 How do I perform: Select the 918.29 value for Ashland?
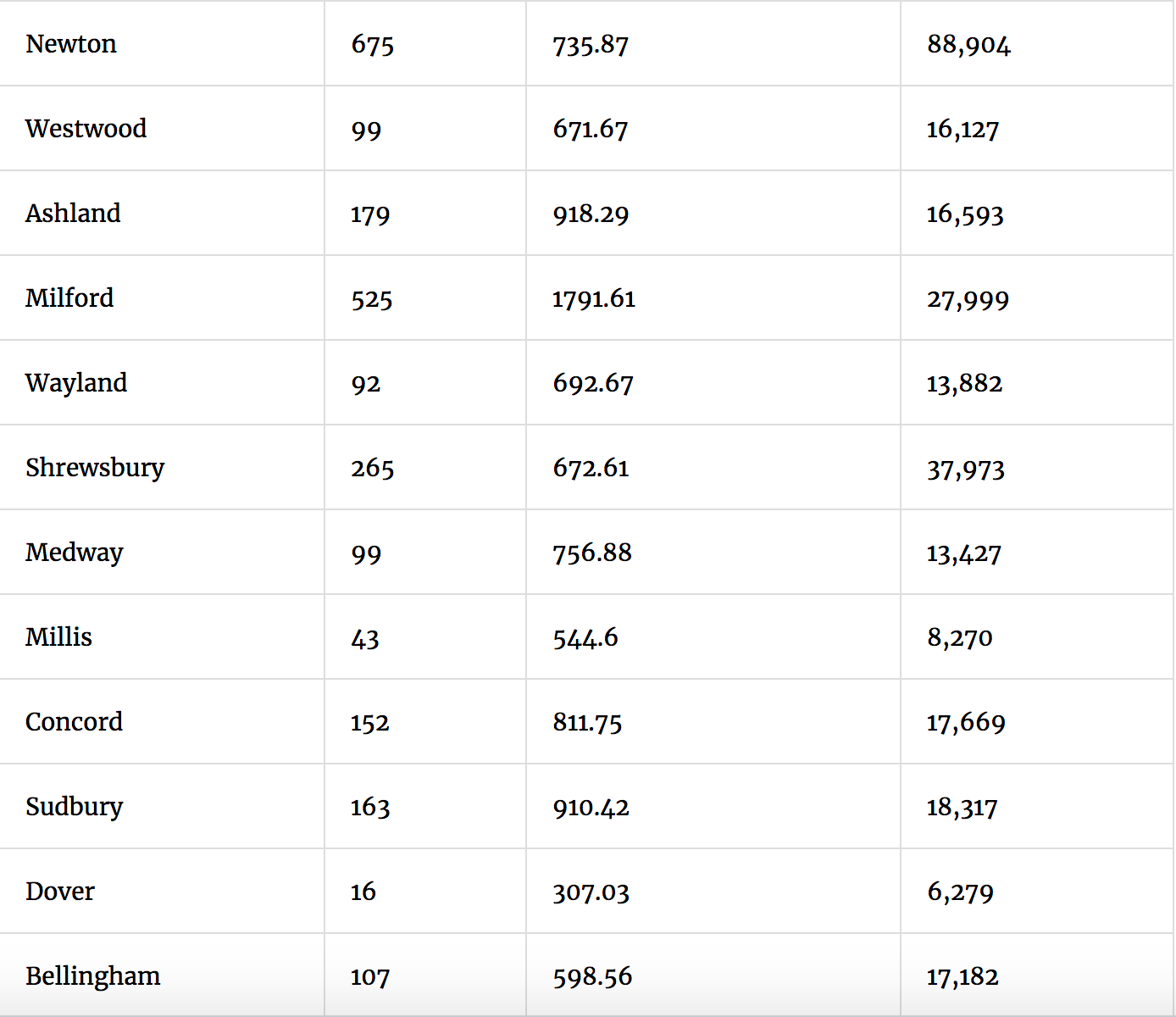pyautogui.click(x=591, y=214)
